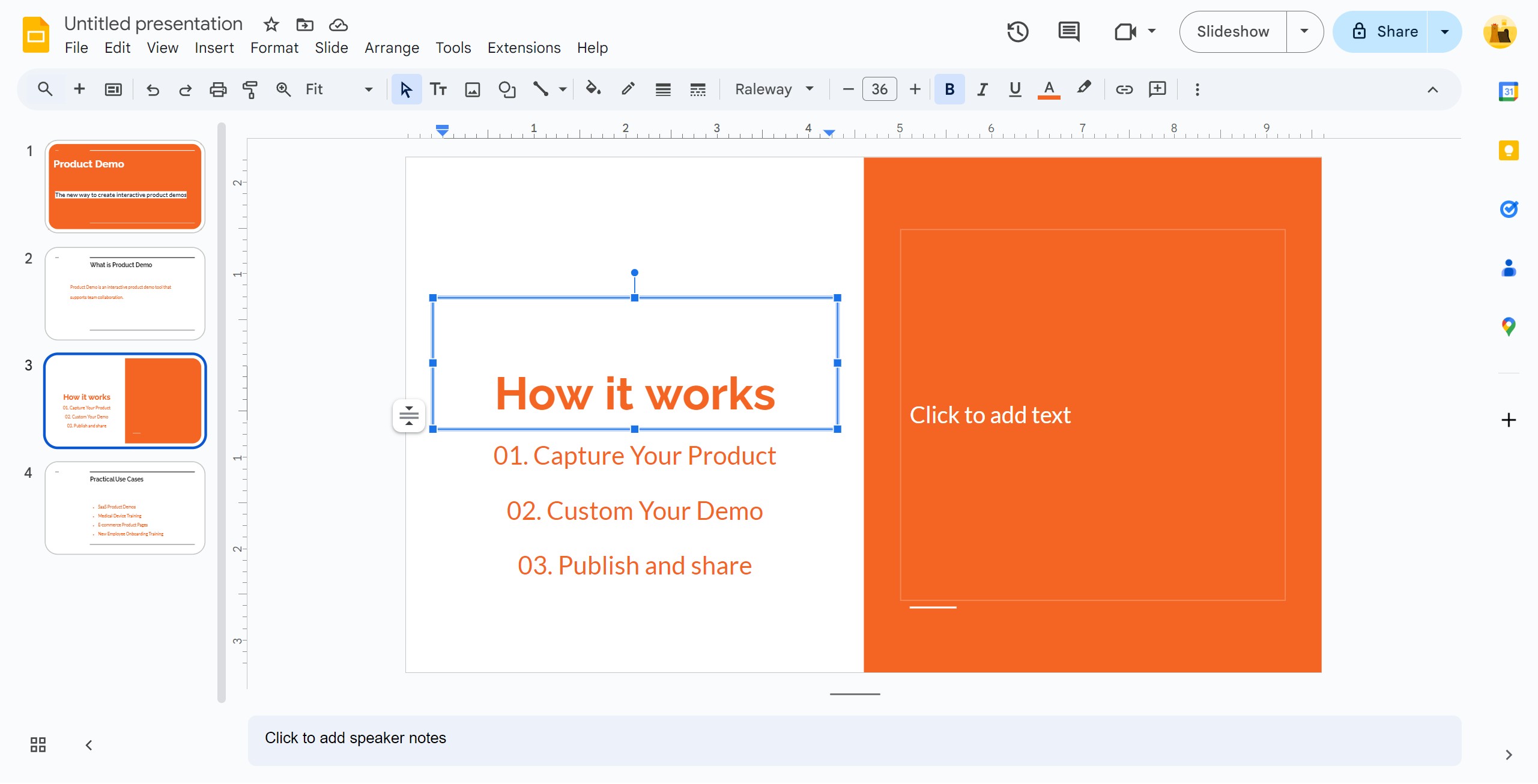Click the speaker notes area
This screenshot has height=784, width=1538.
click(855, 740)
